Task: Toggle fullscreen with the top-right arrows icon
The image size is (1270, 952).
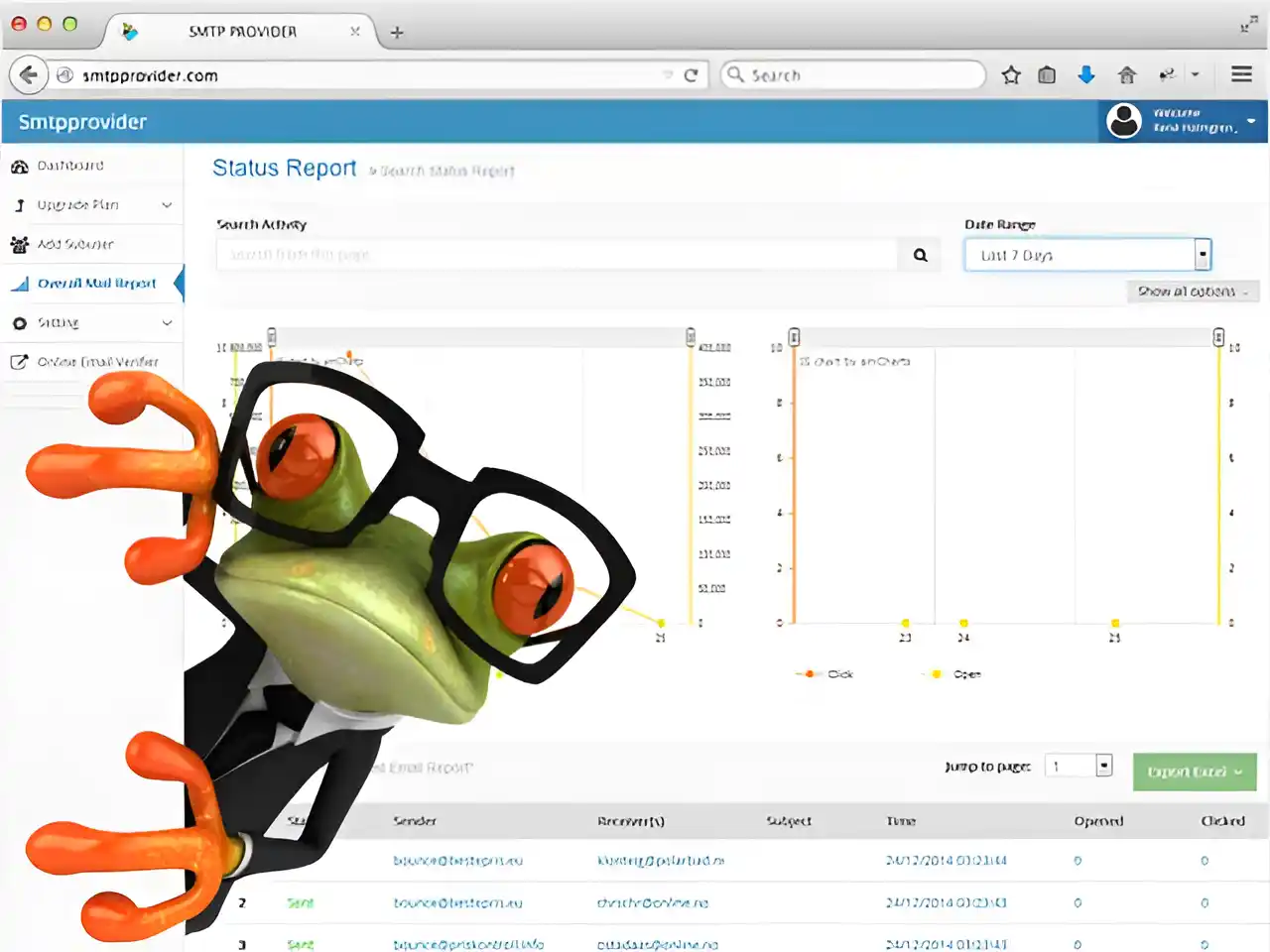Action: (x=1249, y=25)
